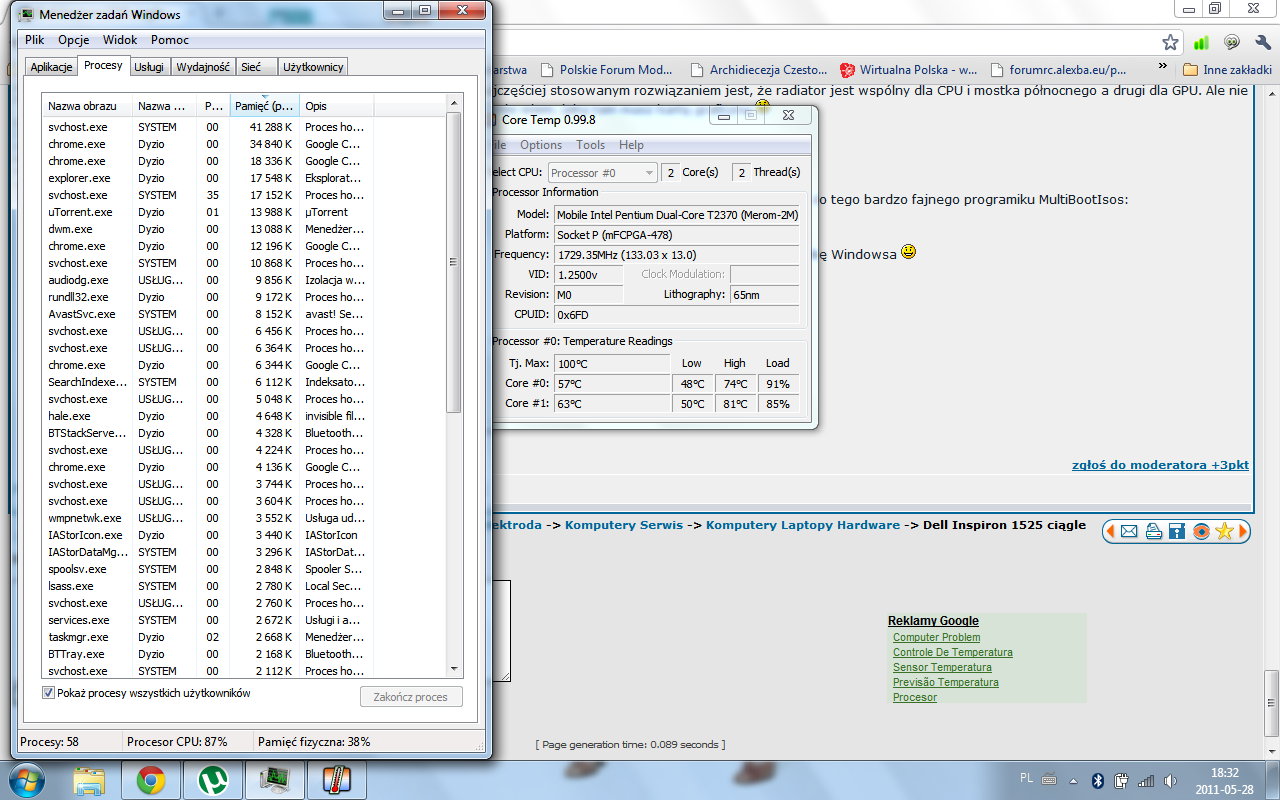Click the 'Controle De Temperatura' ad link

click(x=953, y=652)
